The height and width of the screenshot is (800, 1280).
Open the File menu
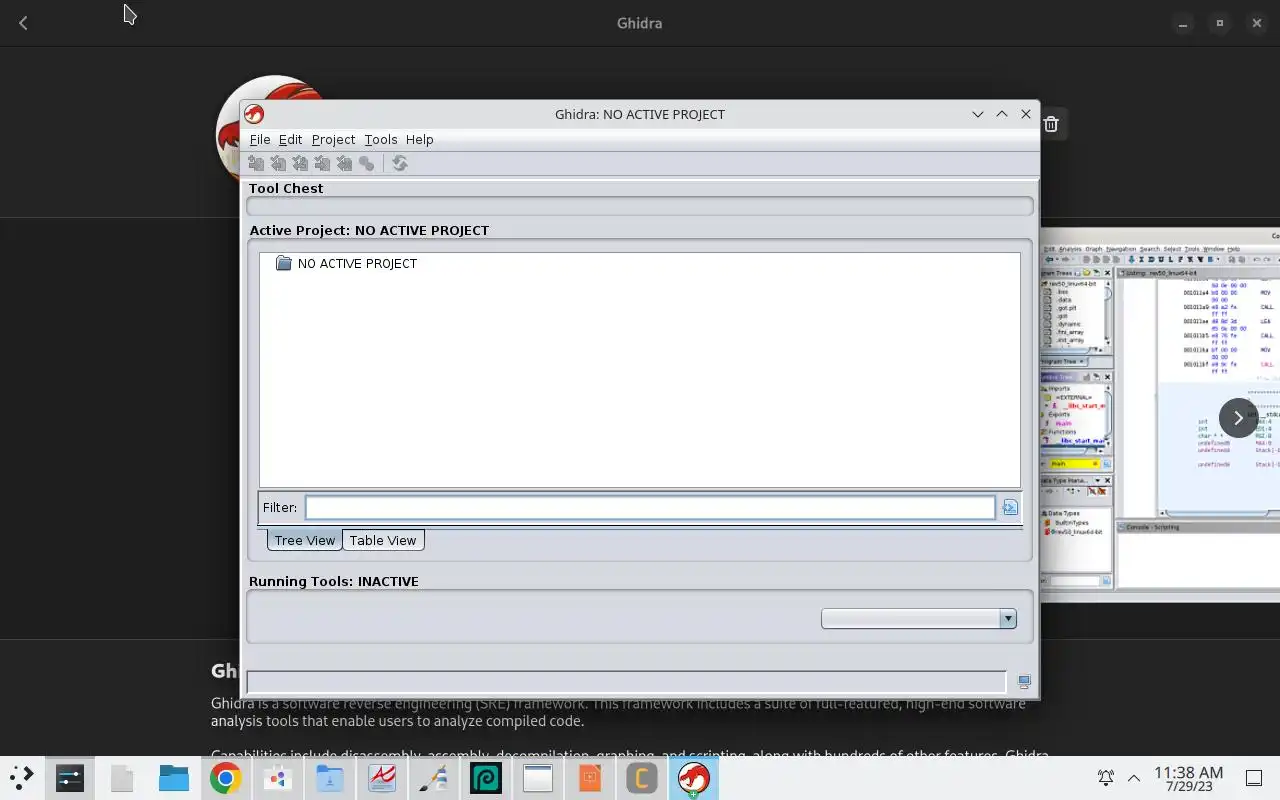click(x=260, y=139)
